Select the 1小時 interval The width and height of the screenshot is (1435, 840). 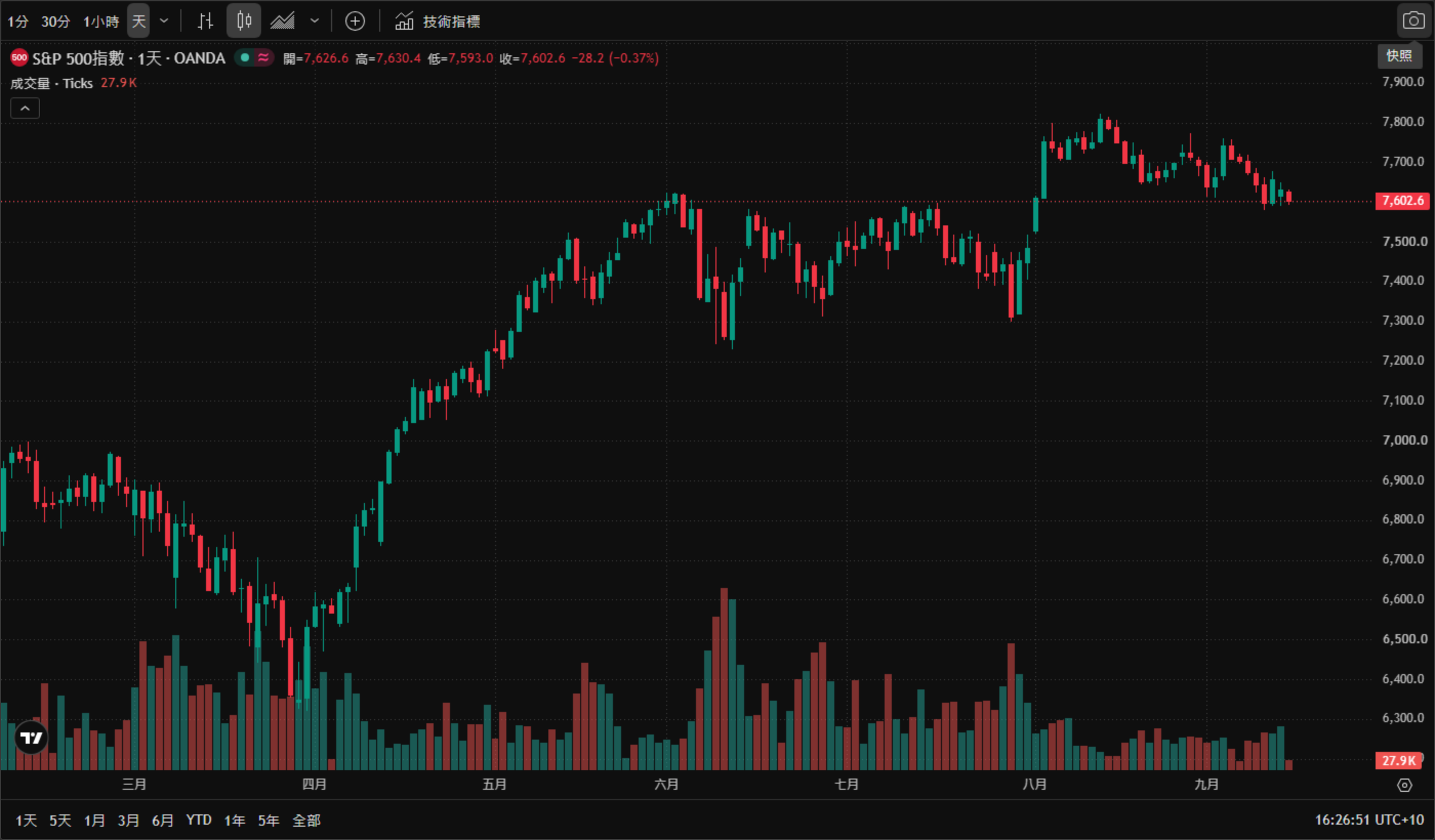[x=101, y=22]
